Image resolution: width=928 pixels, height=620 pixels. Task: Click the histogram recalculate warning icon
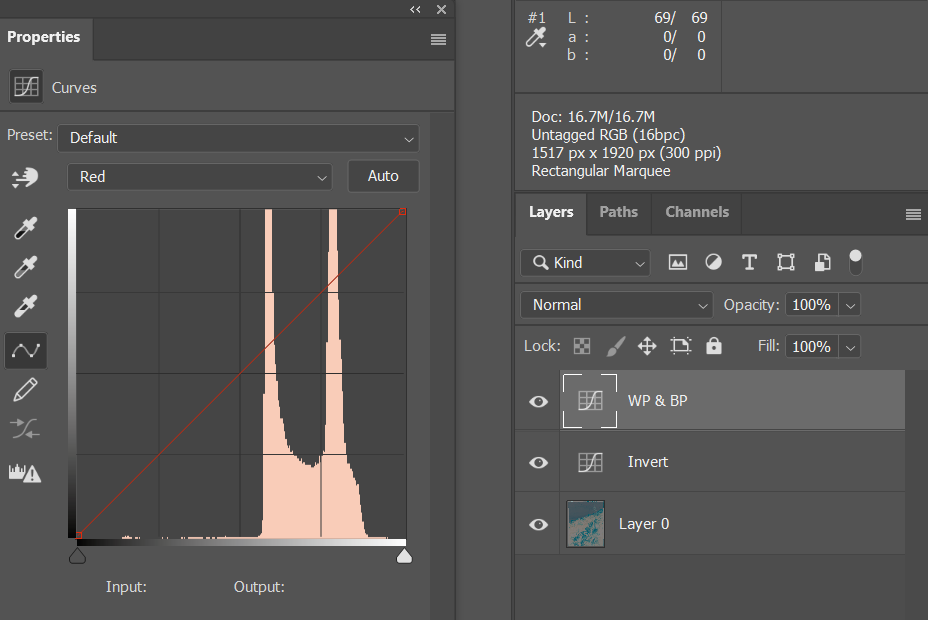click(25, 473)
